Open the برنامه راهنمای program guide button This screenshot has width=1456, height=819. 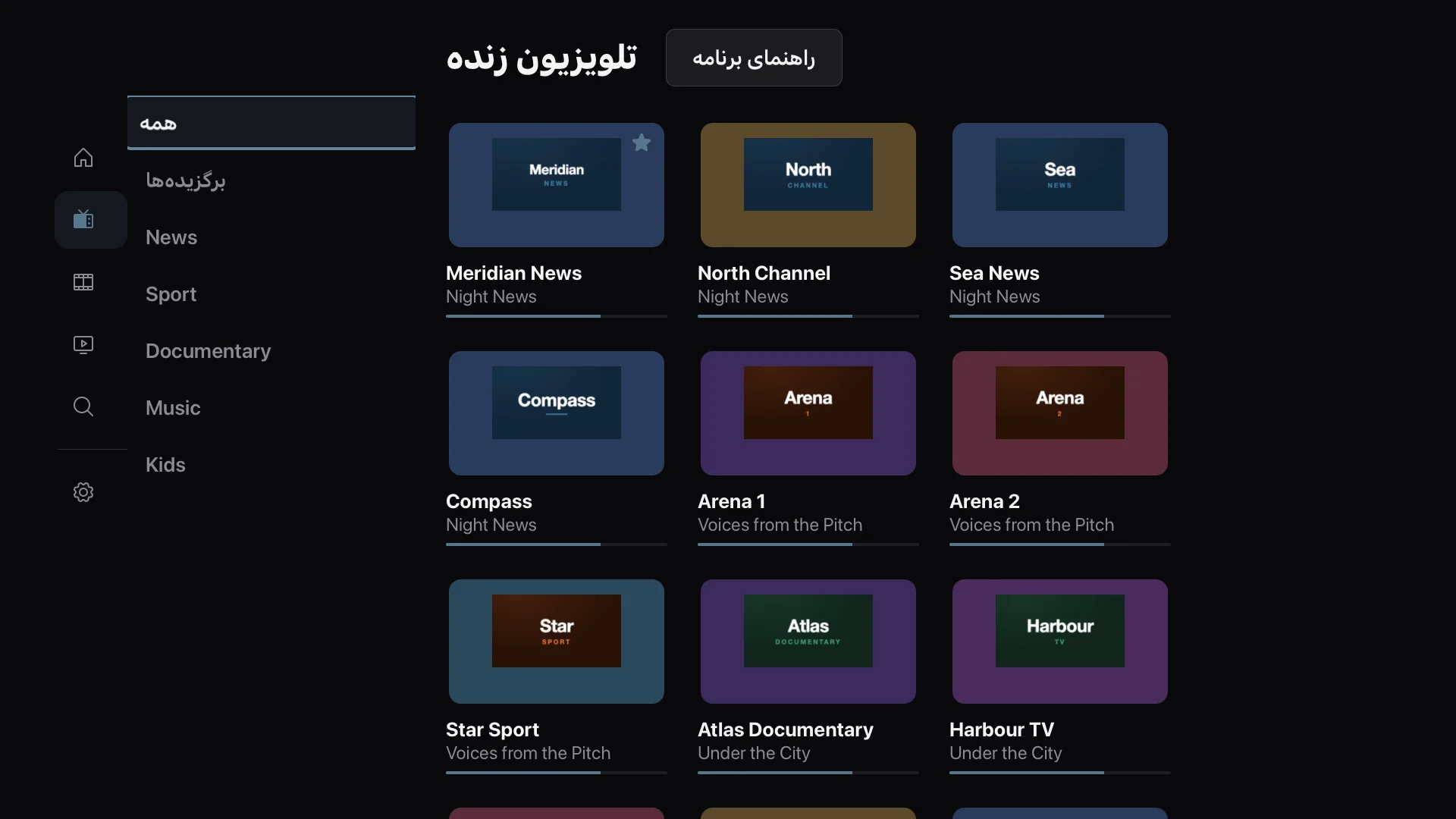pos(754,58)
